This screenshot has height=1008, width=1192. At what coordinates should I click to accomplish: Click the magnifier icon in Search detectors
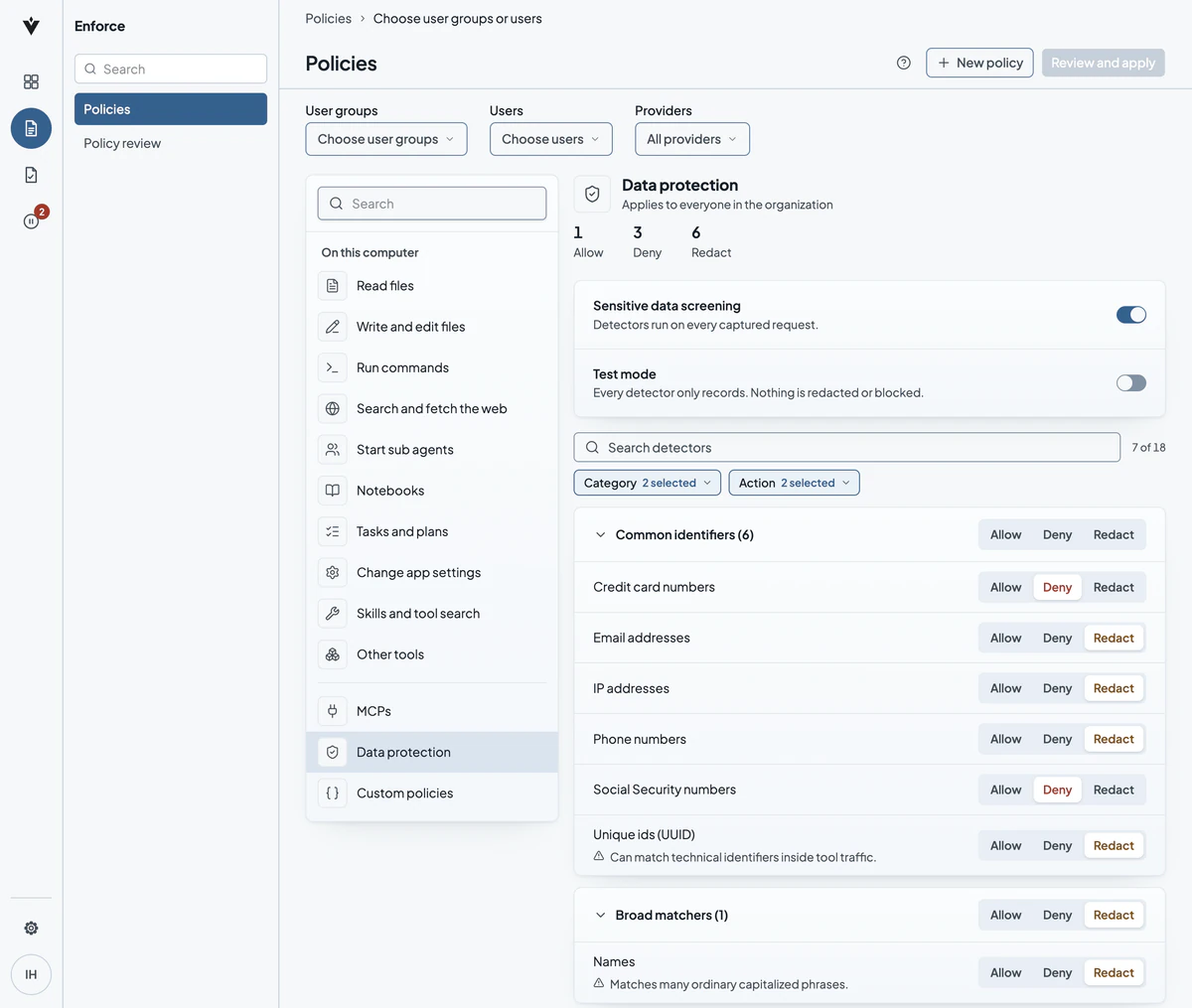(592, 448)
